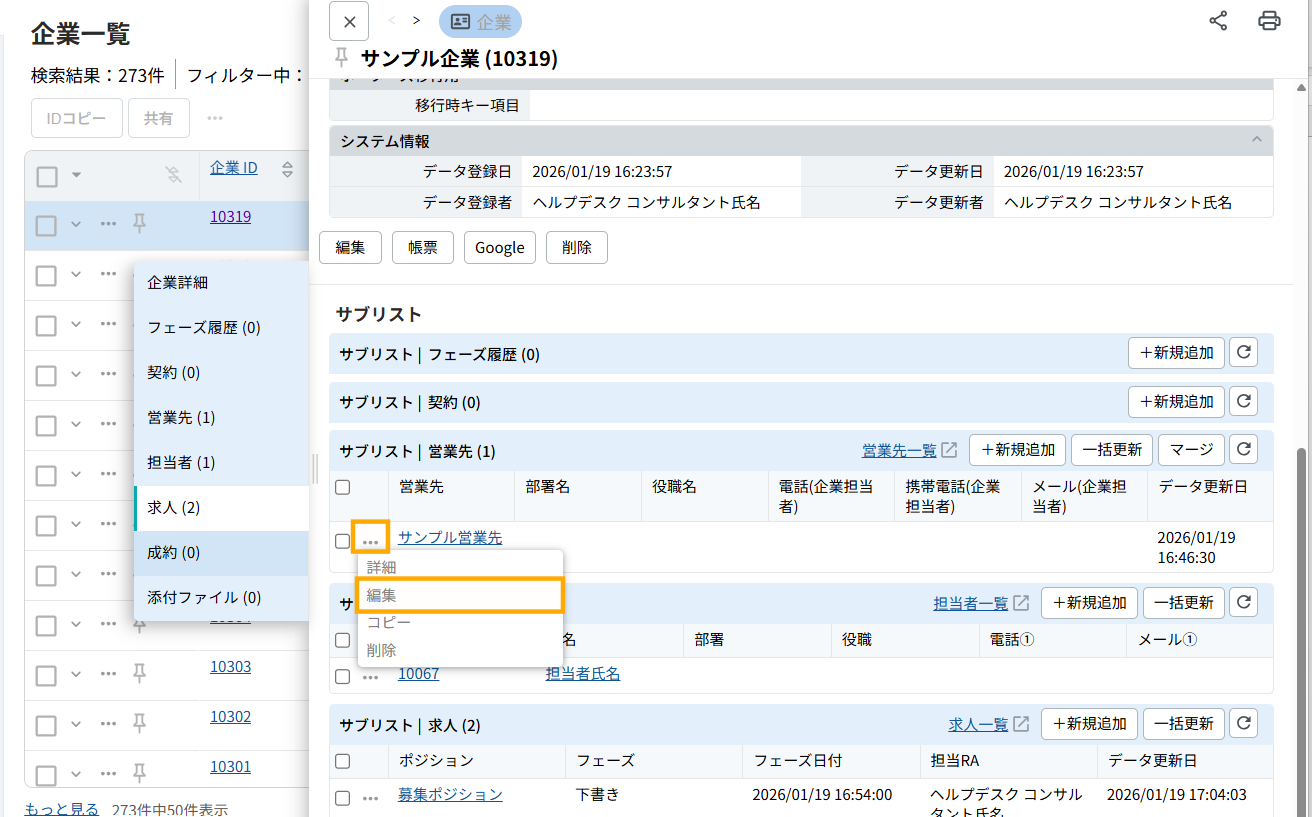Refresh the 契約 sublist
Image resolution: width=1312 pixels, height=817 pixels.
[1243, 401]
